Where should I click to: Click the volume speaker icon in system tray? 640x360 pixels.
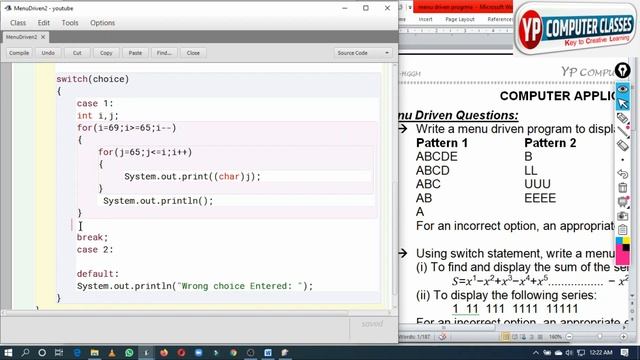[569, 352]
